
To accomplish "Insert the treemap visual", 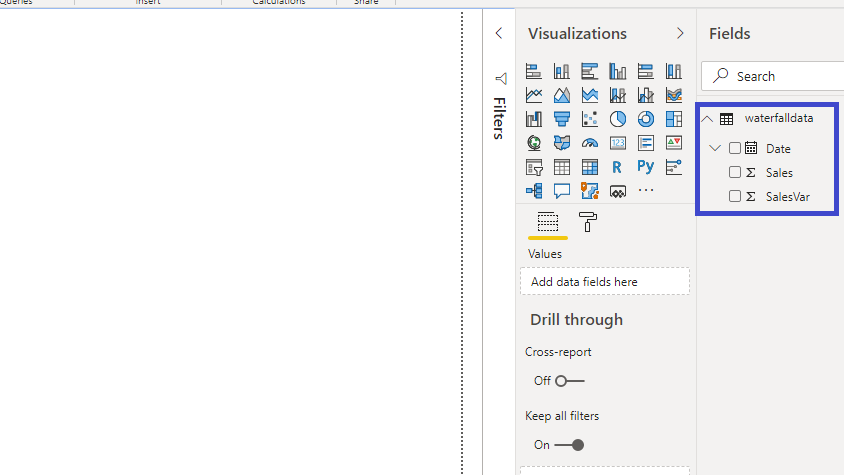I will [x=674, y=119].
